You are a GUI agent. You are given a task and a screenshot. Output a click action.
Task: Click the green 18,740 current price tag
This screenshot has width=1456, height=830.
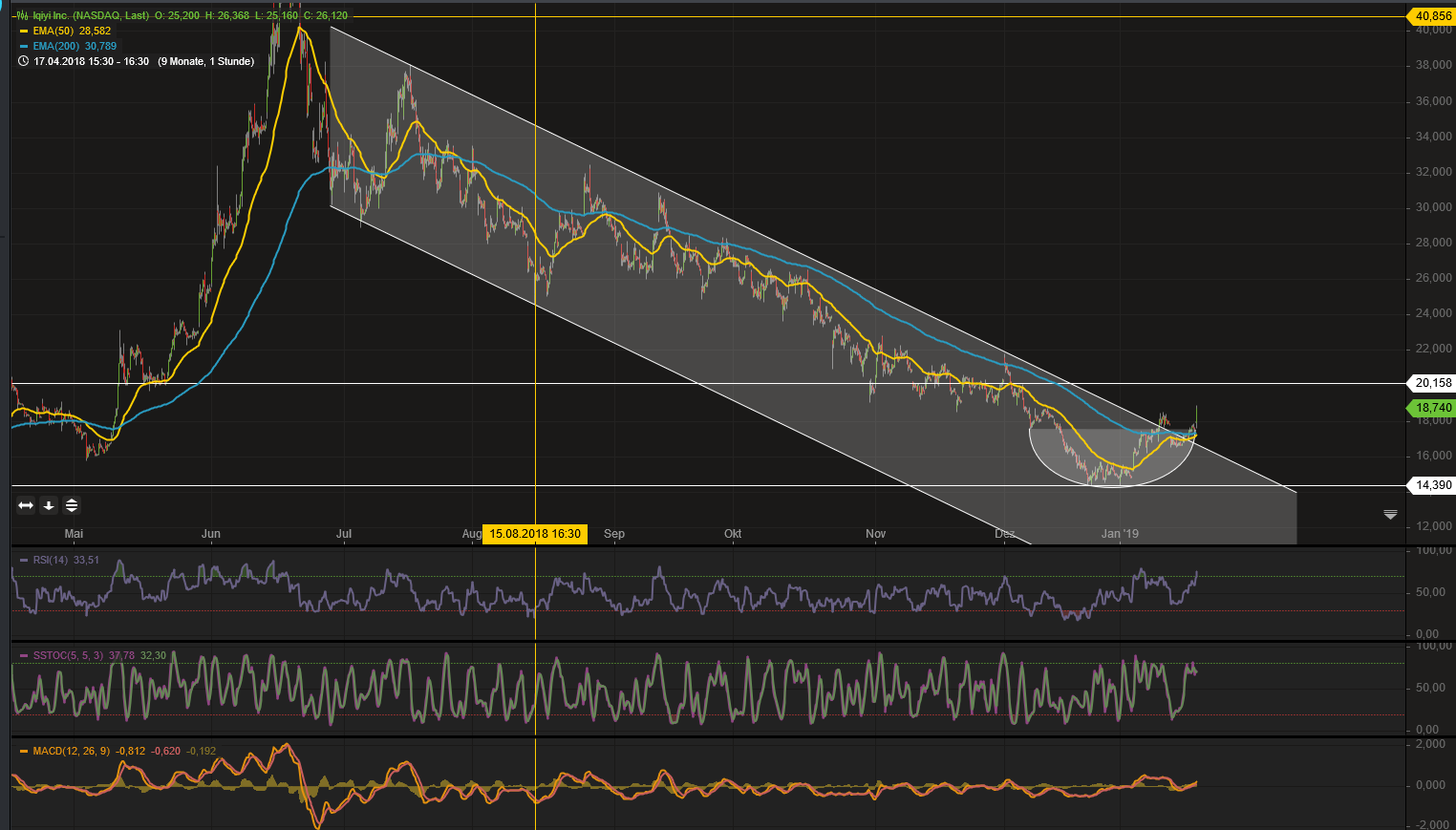coord(1432,408)
